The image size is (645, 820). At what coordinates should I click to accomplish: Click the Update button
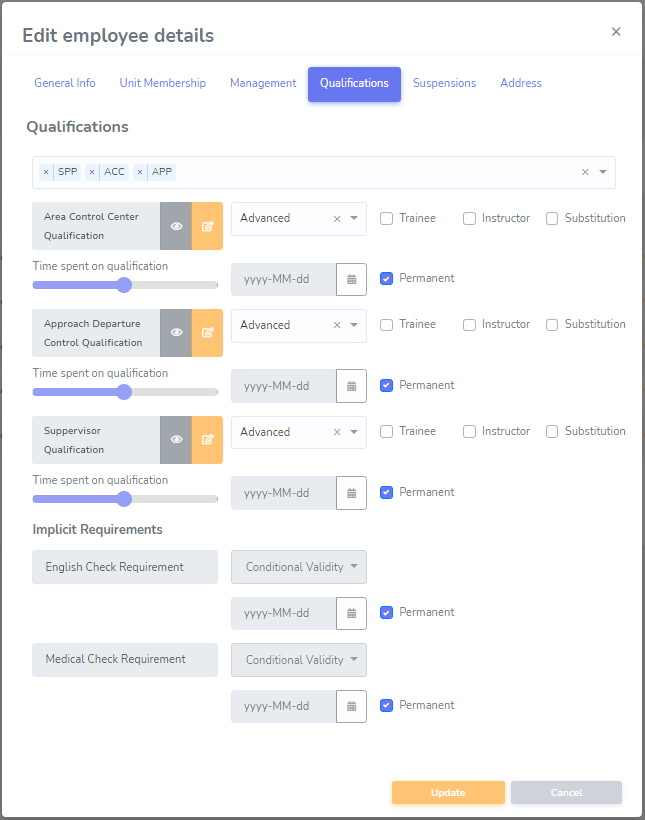[448, 792]
